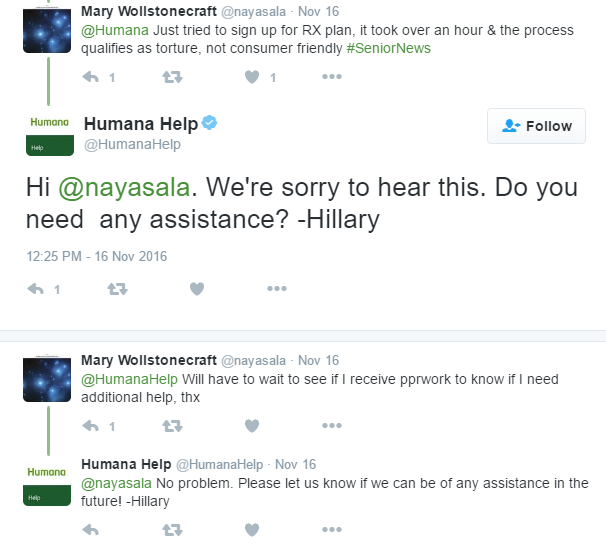Screen dimensions: 606x547
Task: Reply to Humana's No problem tweet
Action: tap(91, 530)
